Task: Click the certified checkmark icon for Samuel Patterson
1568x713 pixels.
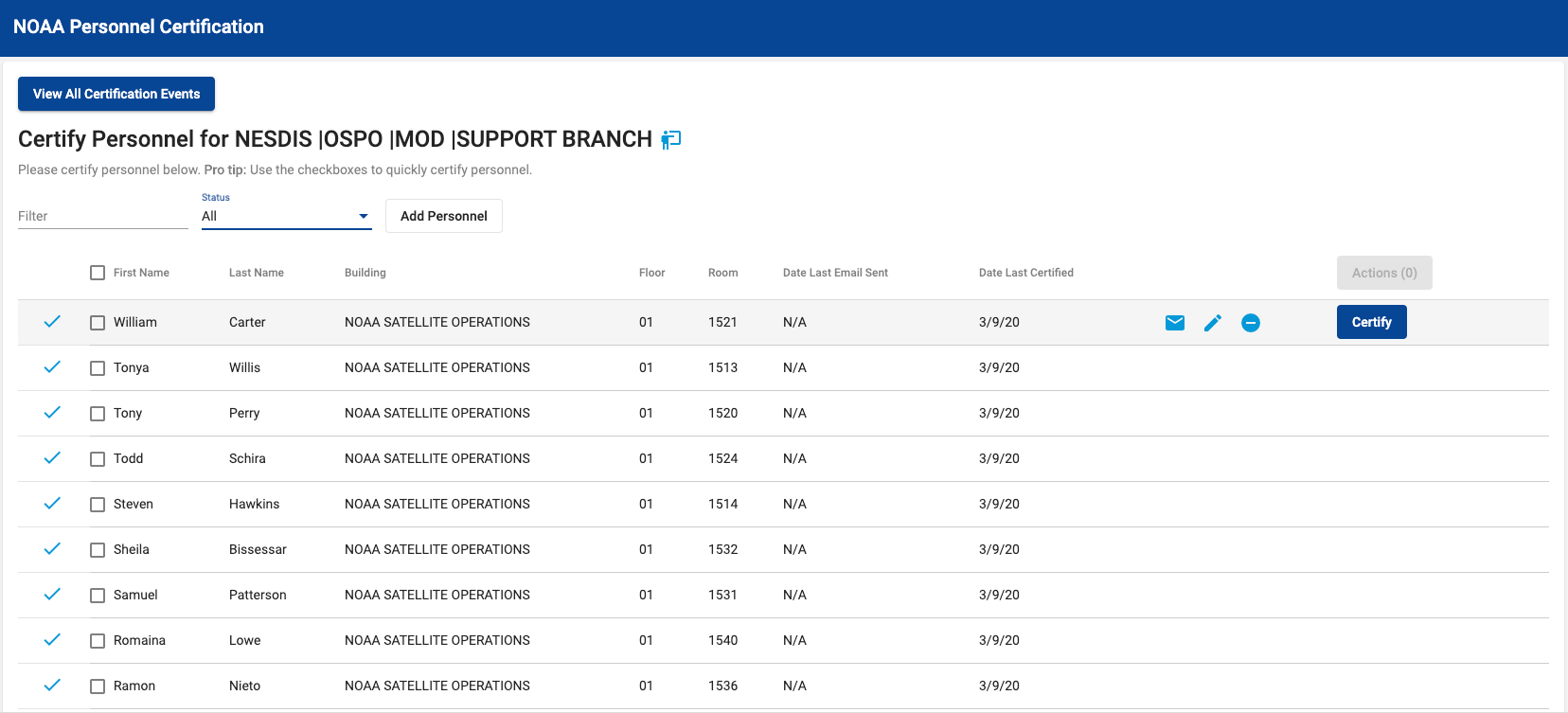Action: click(x=52, y=595)
